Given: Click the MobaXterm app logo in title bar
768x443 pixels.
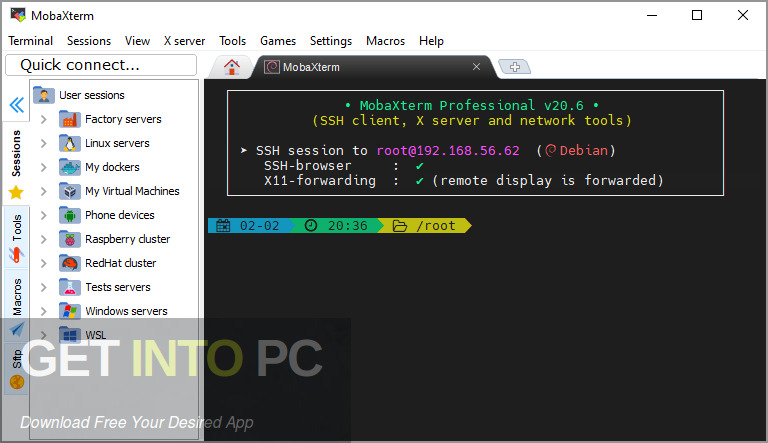Looking at the screenshot, I should point(18,15).
